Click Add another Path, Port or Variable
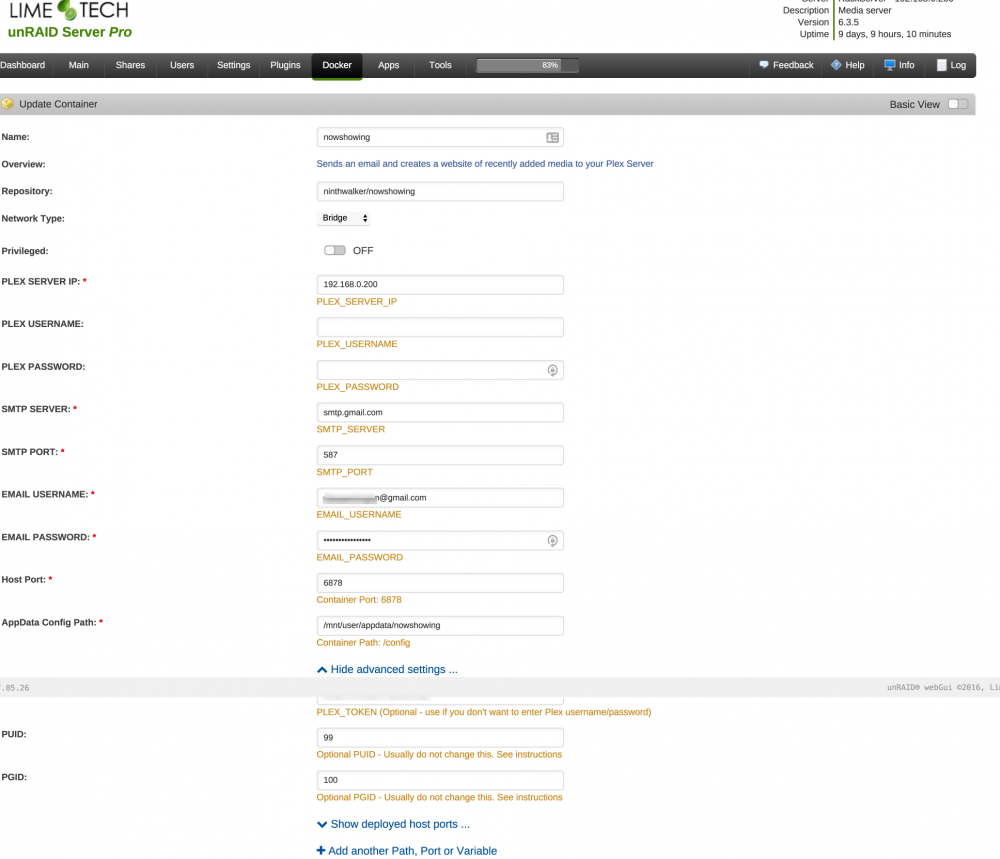This screenshot has height=859, width=1000. pos(412,851)
